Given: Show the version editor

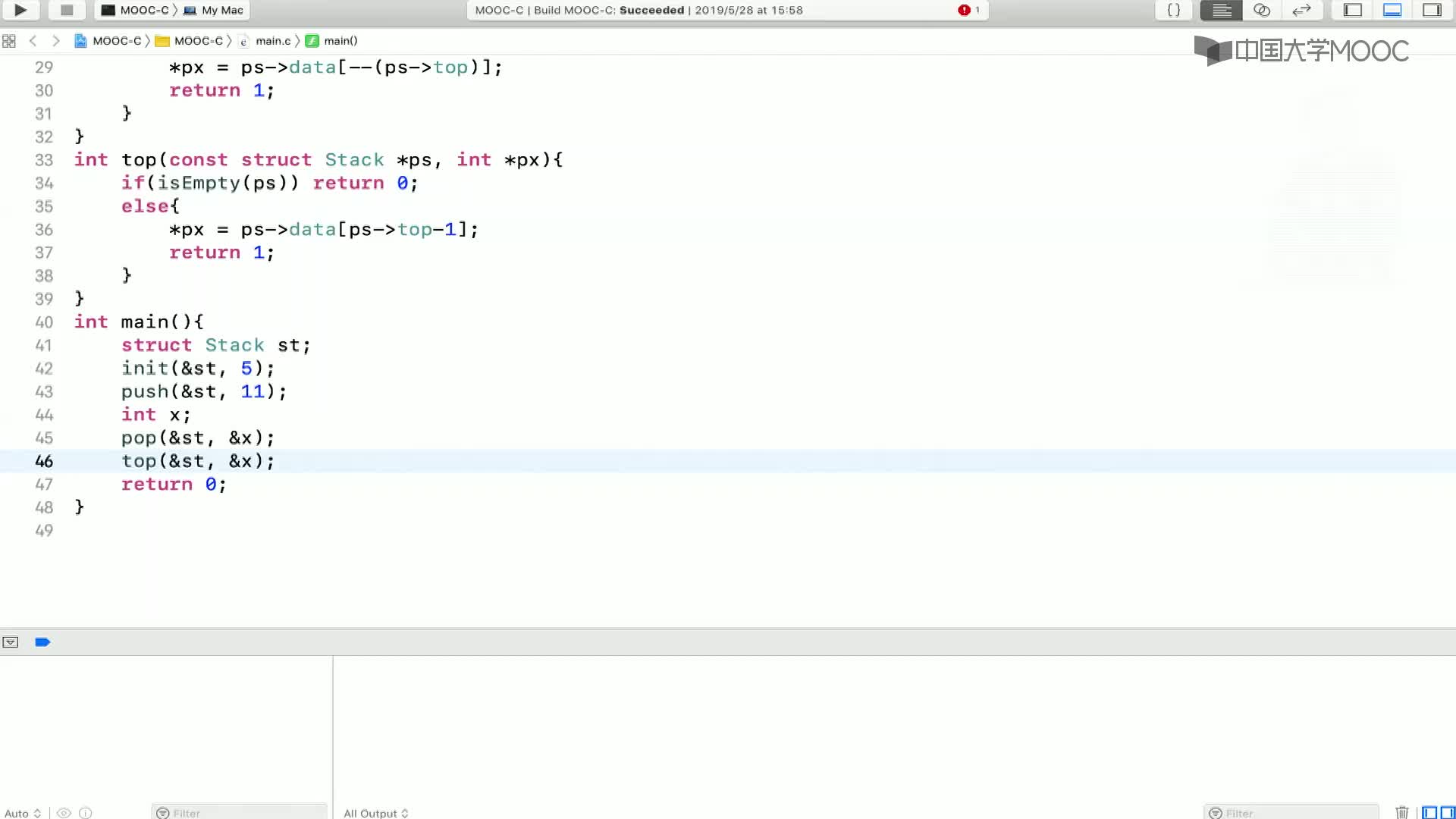Looking at the screenshot, I should tap(1301, 10).
